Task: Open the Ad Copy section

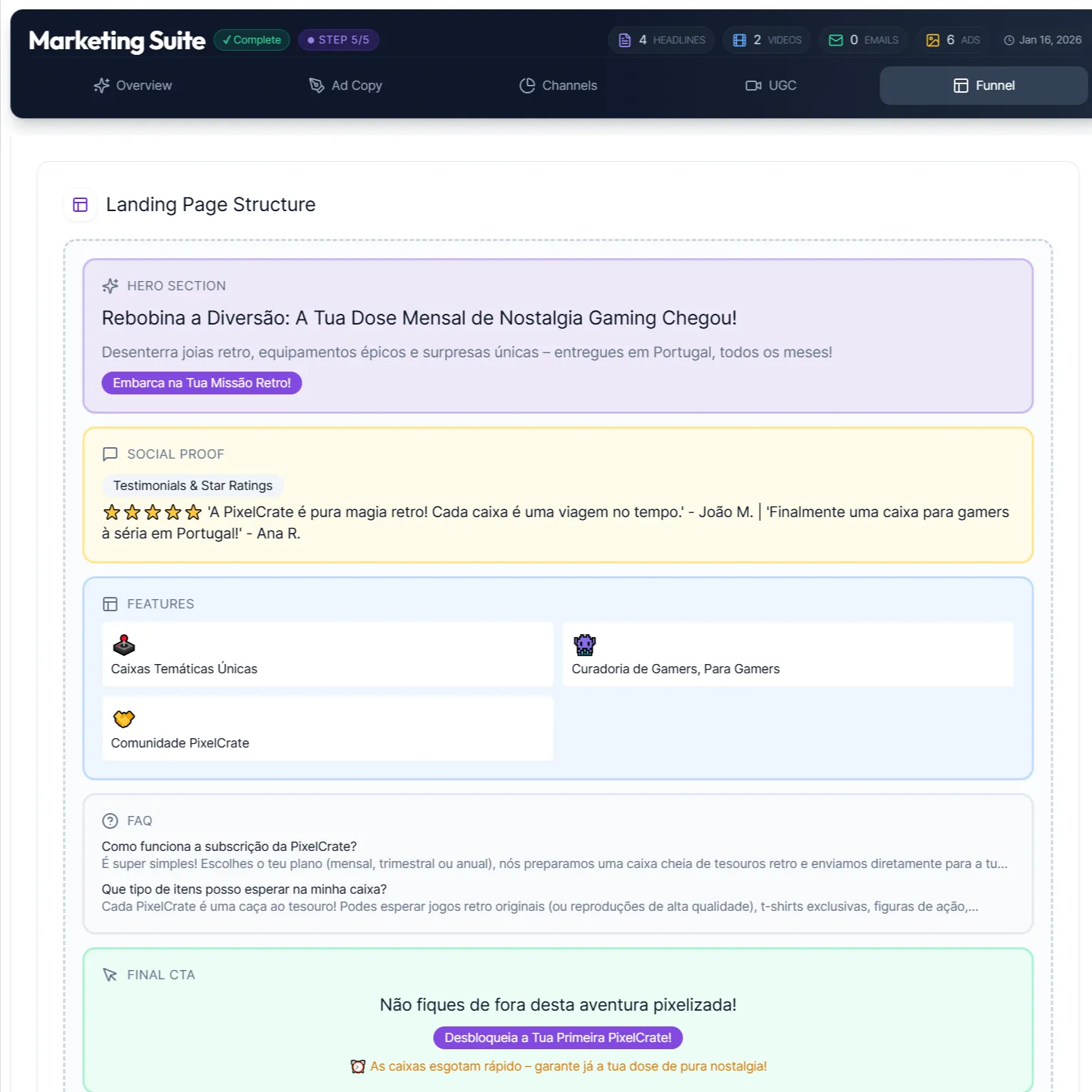Action: click(x=345, y=86)
